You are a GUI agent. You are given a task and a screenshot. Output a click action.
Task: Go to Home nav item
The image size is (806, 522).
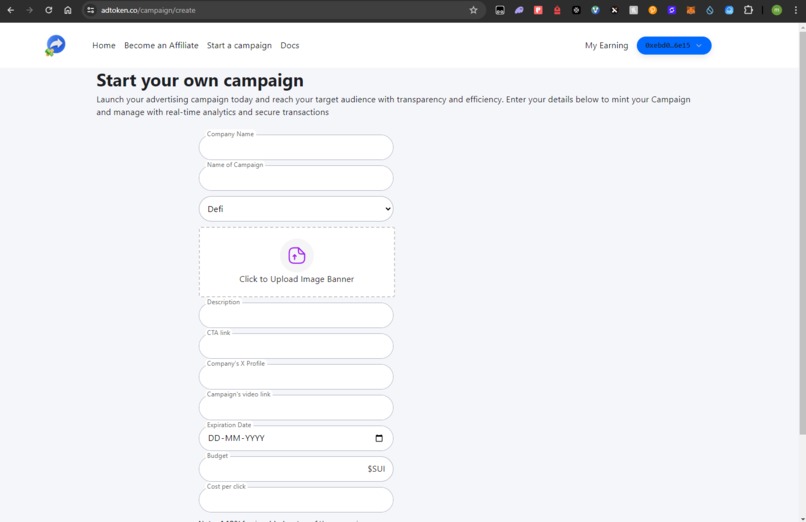pos(104,45)
